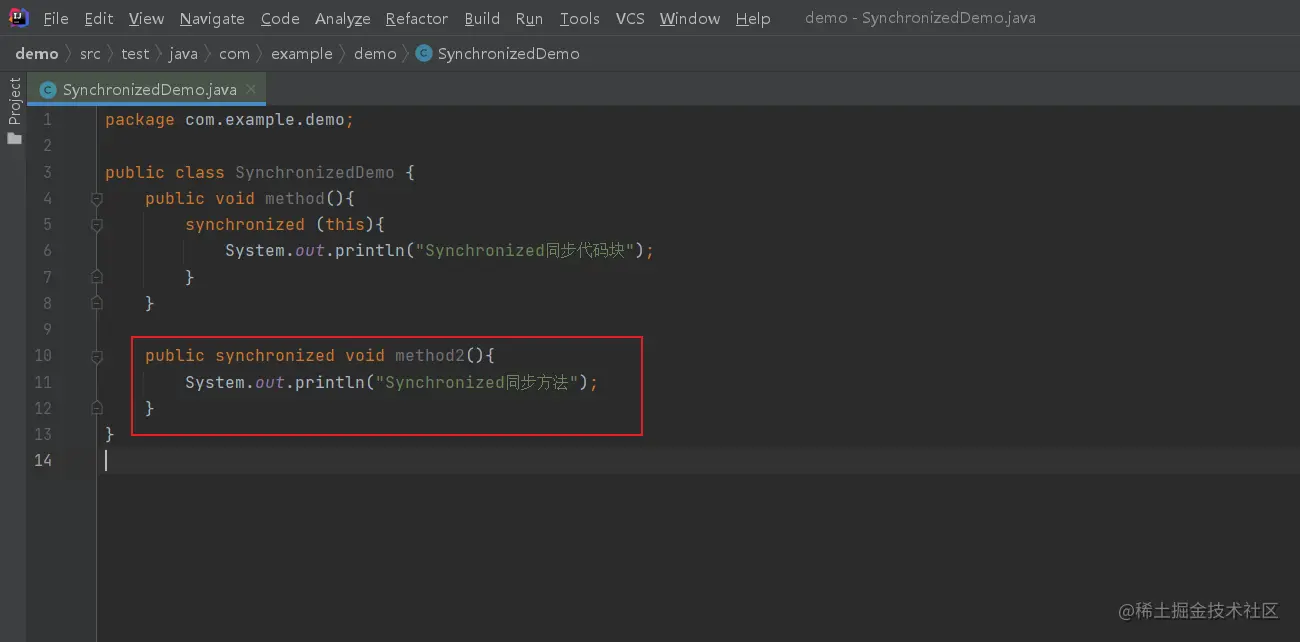Open the Refactor menu

point(417,19)
